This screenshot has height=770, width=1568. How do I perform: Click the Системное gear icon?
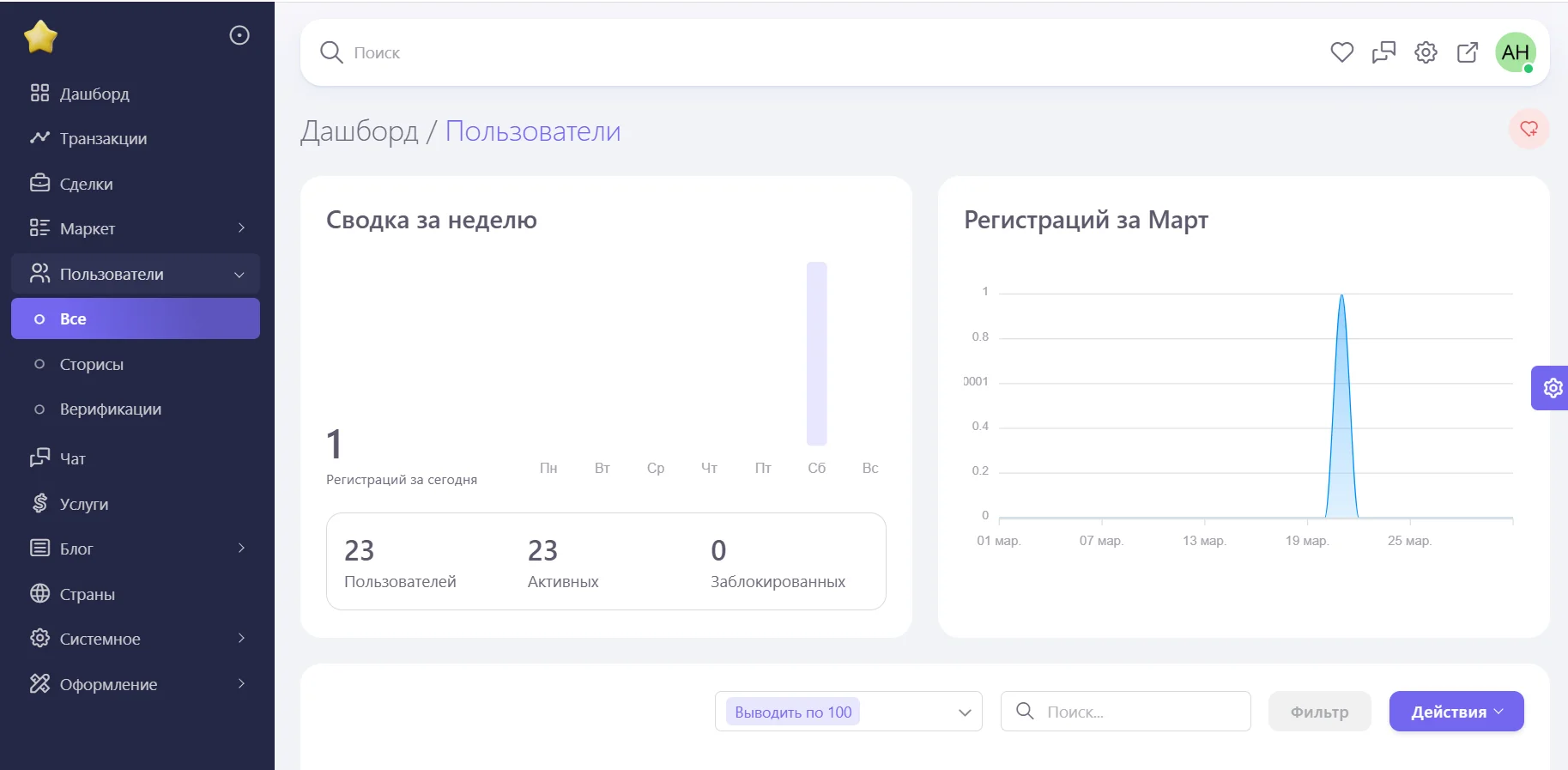tap(39, 638)
